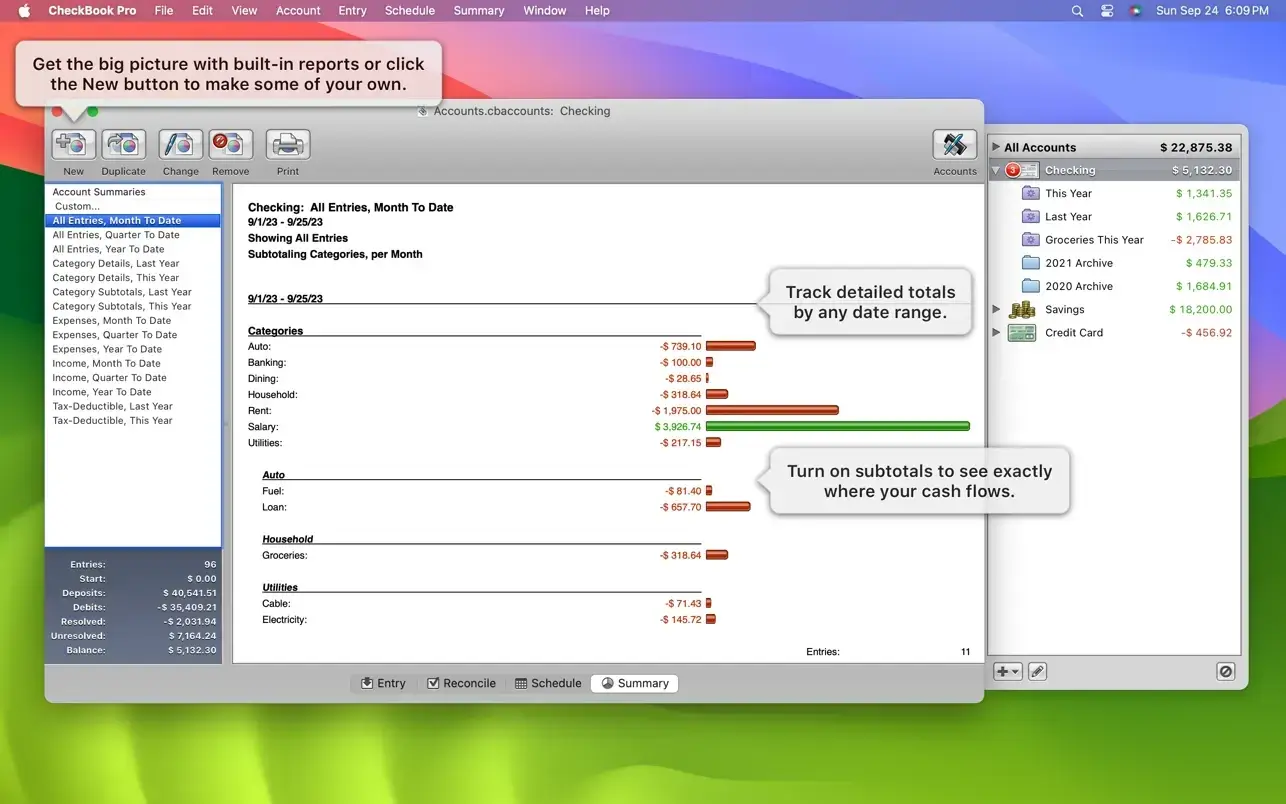
Task: Switch to the Reconcile view
Action: 461,683
